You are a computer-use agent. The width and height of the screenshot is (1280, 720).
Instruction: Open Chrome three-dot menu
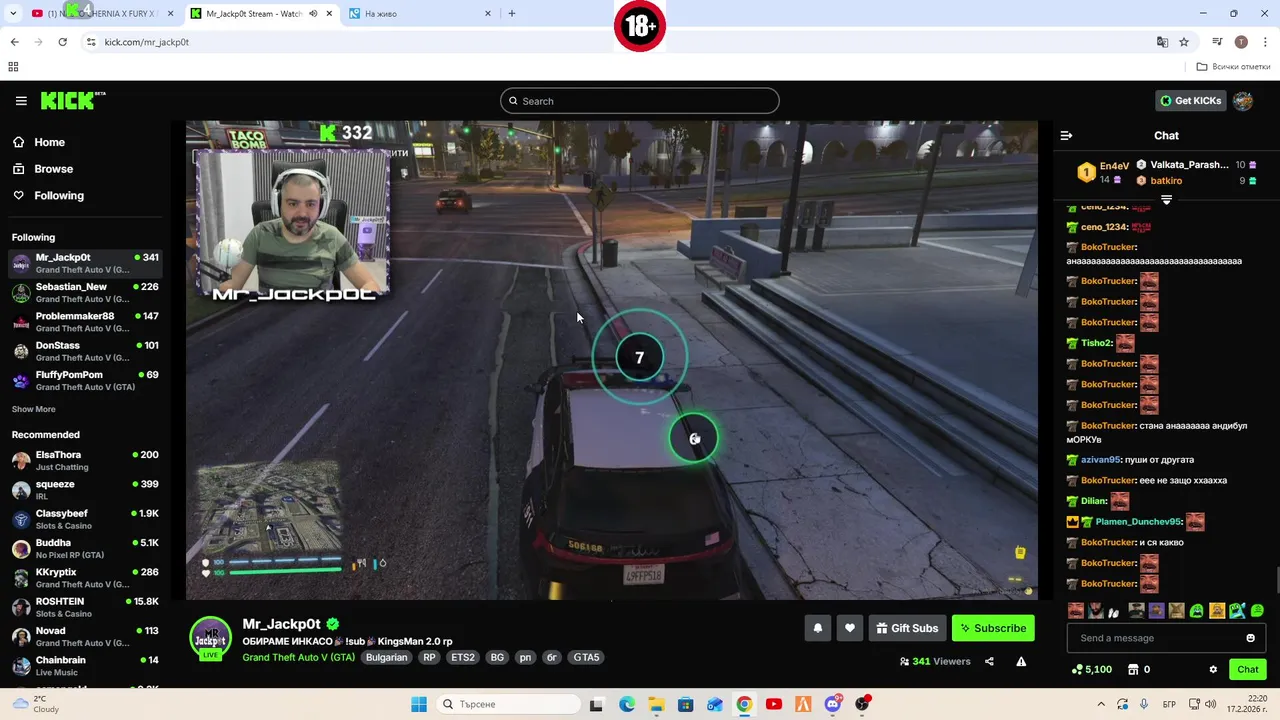click(x=1266, y=42)
